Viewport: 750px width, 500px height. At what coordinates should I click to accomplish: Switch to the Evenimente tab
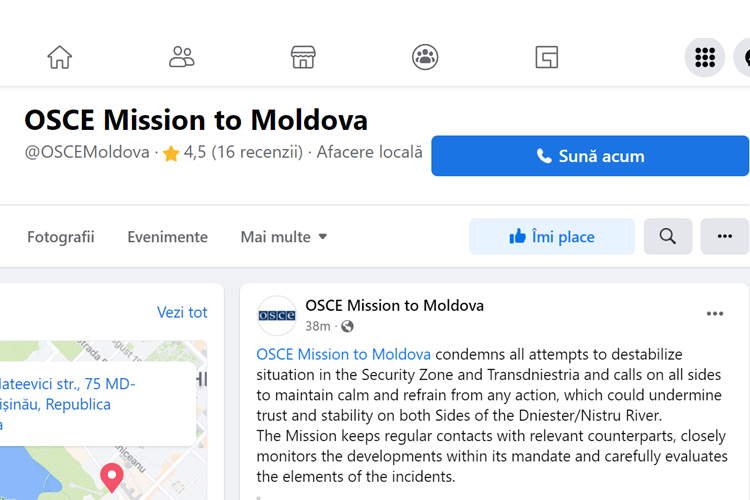click(167, 237)
